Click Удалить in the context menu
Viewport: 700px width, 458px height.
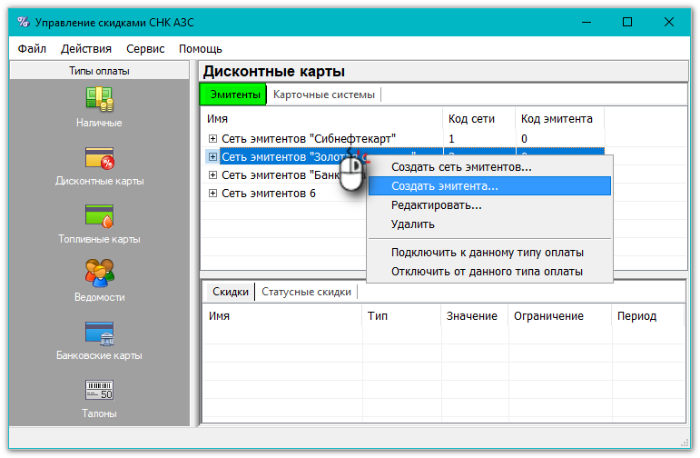click(x=413, y=224)
